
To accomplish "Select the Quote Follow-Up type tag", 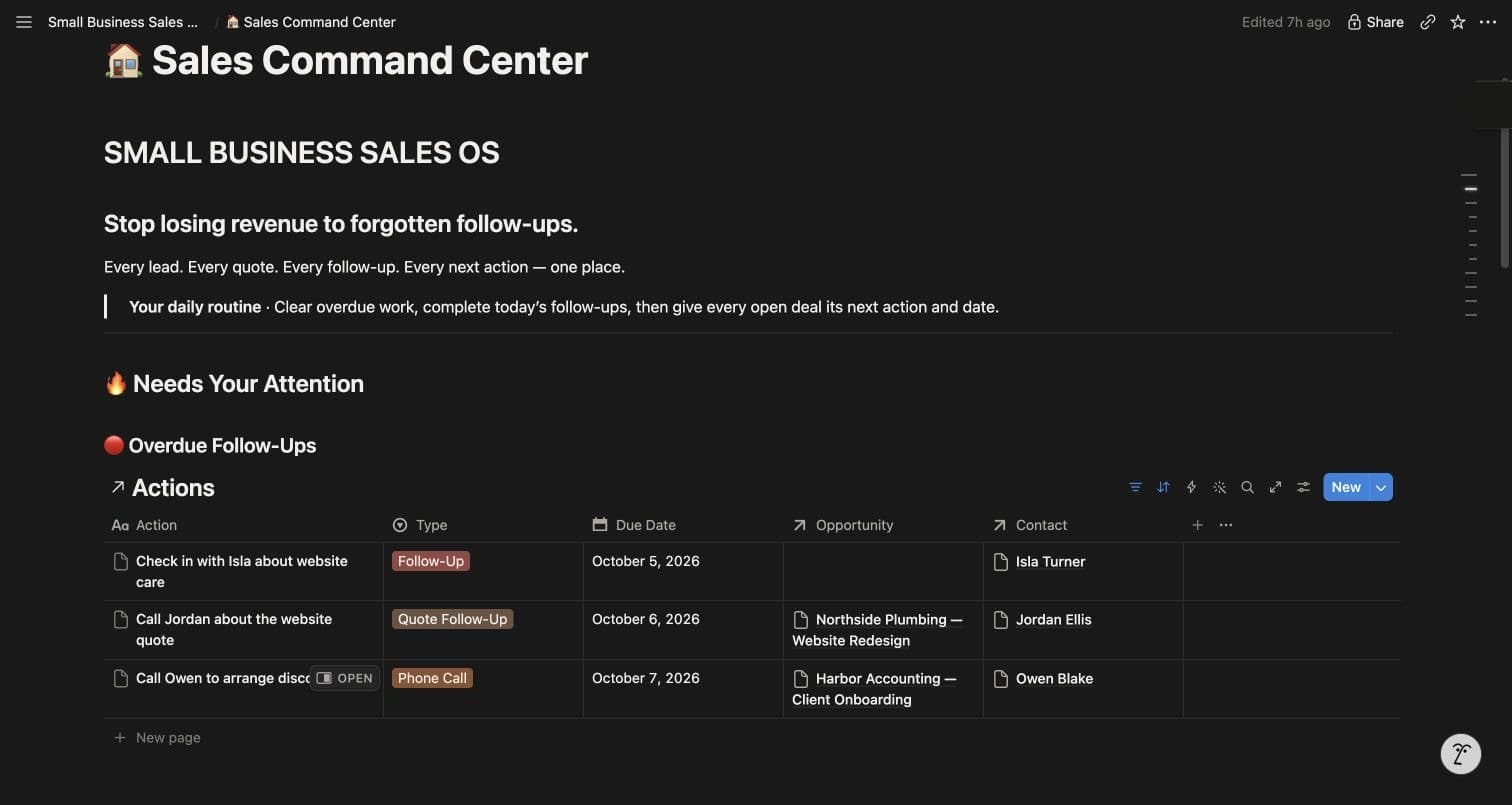I will [453, 619].
